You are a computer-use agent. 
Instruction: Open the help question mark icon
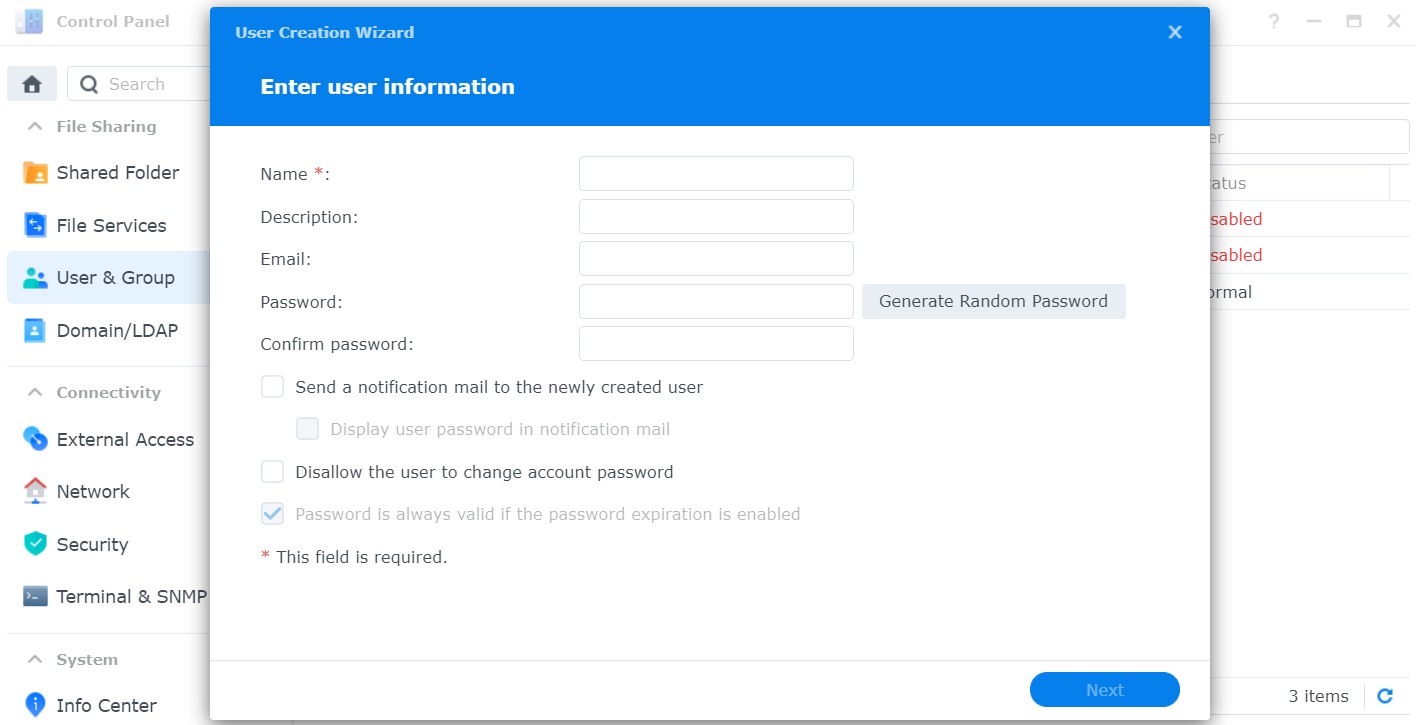coord(1274,21)
